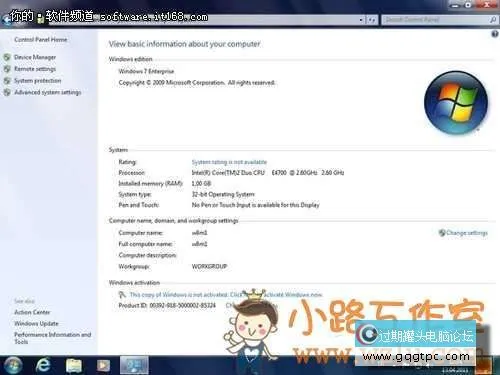Open Remote settings link
Screen dimensions: 500x375
pyautogui.click(x=35, y=69)
